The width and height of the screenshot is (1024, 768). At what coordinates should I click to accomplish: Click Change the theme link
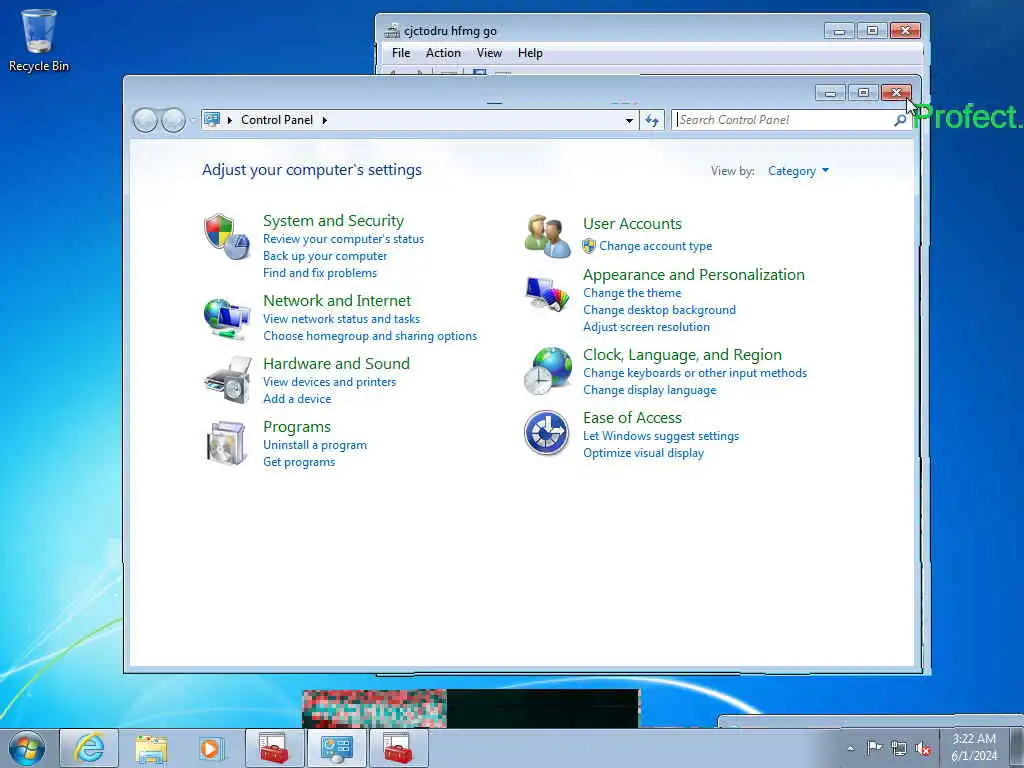[x=632, y=293]
